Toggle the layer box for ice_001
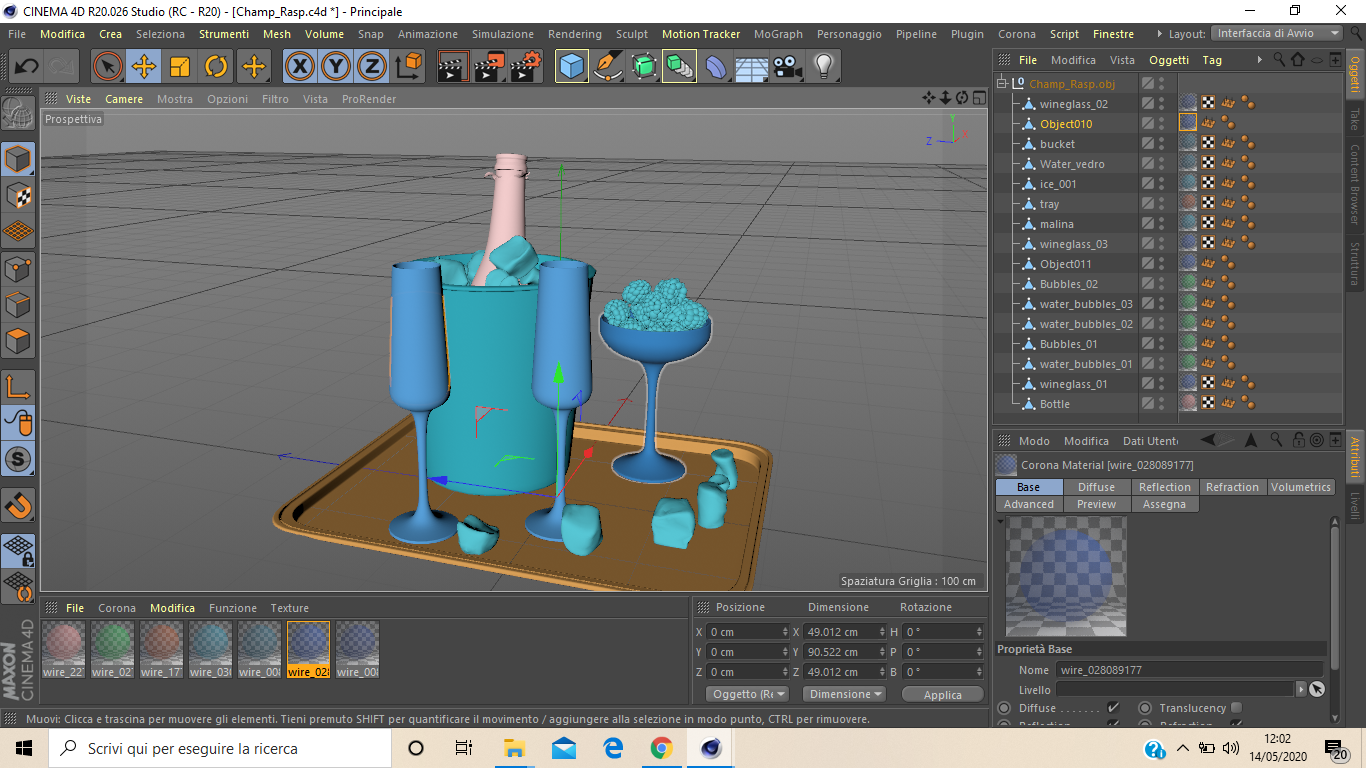The height and width of the screenshot is (768, 1366). coord(1147,184)
